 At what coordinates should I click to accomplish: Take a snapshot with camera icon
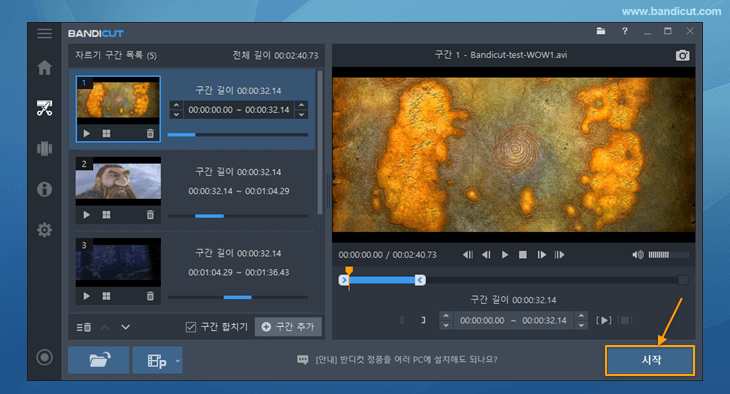point(682,55)
